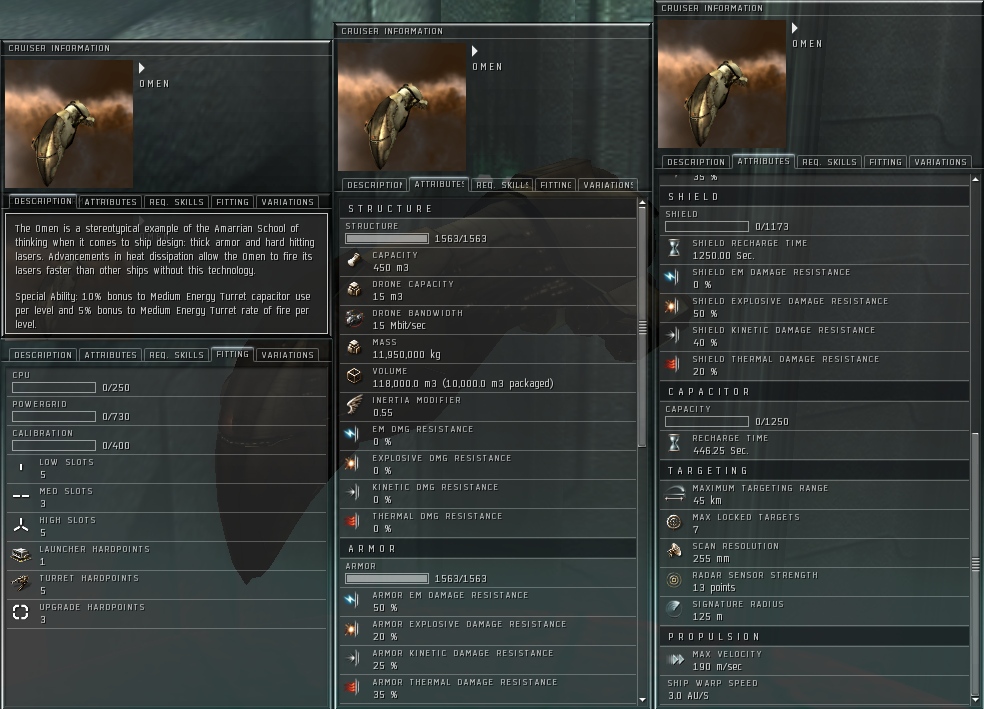Click the middle panel scrollbar down arrow
Image resolution: width=984 pixels, height=709 pixels.
pos(642,699)
